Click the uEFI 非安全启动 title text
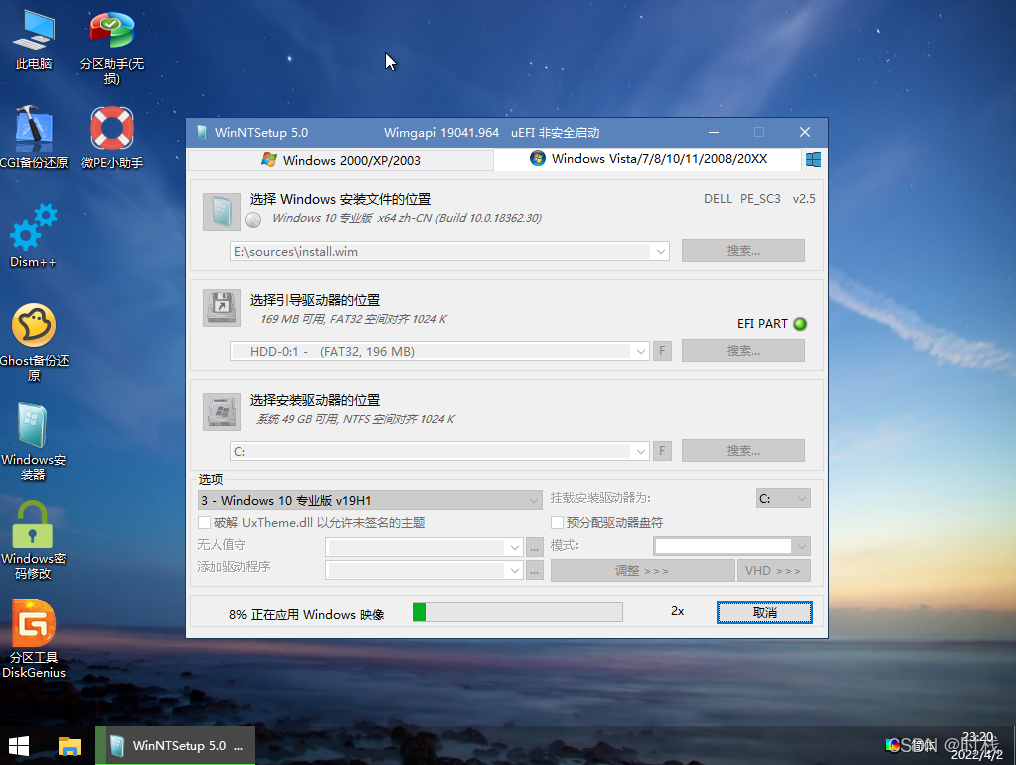The height and width of the screenshot is (765, 1016). pos(555,133)
